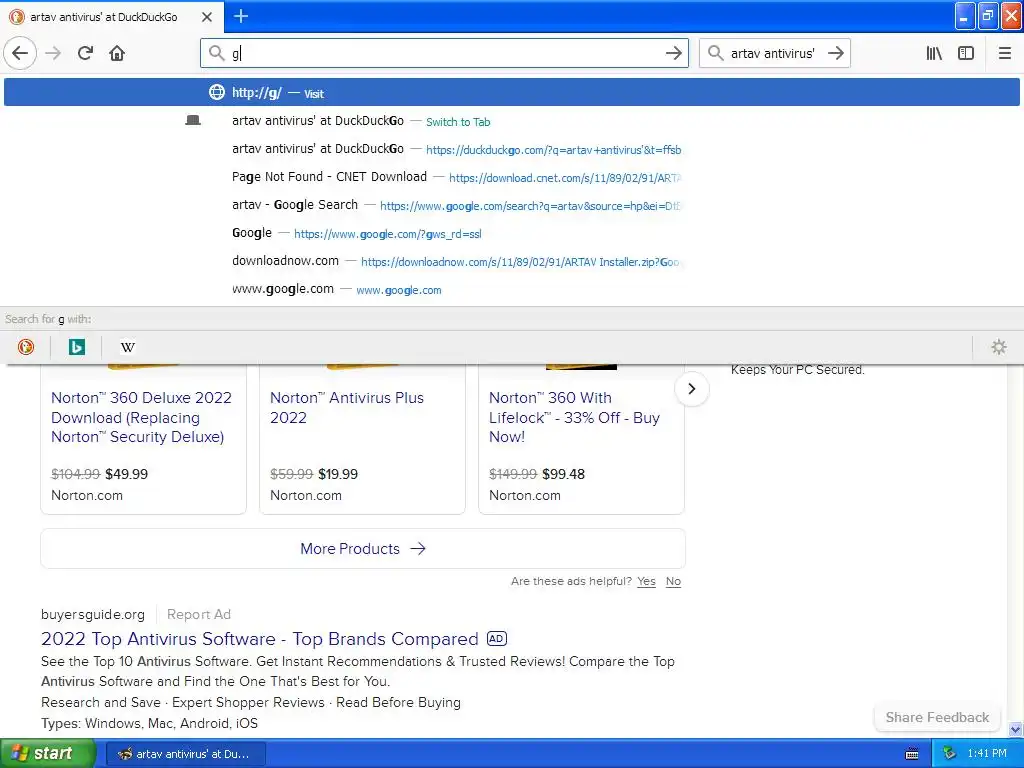Screen dimensions: 1024x768
Task: Select downloadnow.com suggestion
Action: (511, 261)
